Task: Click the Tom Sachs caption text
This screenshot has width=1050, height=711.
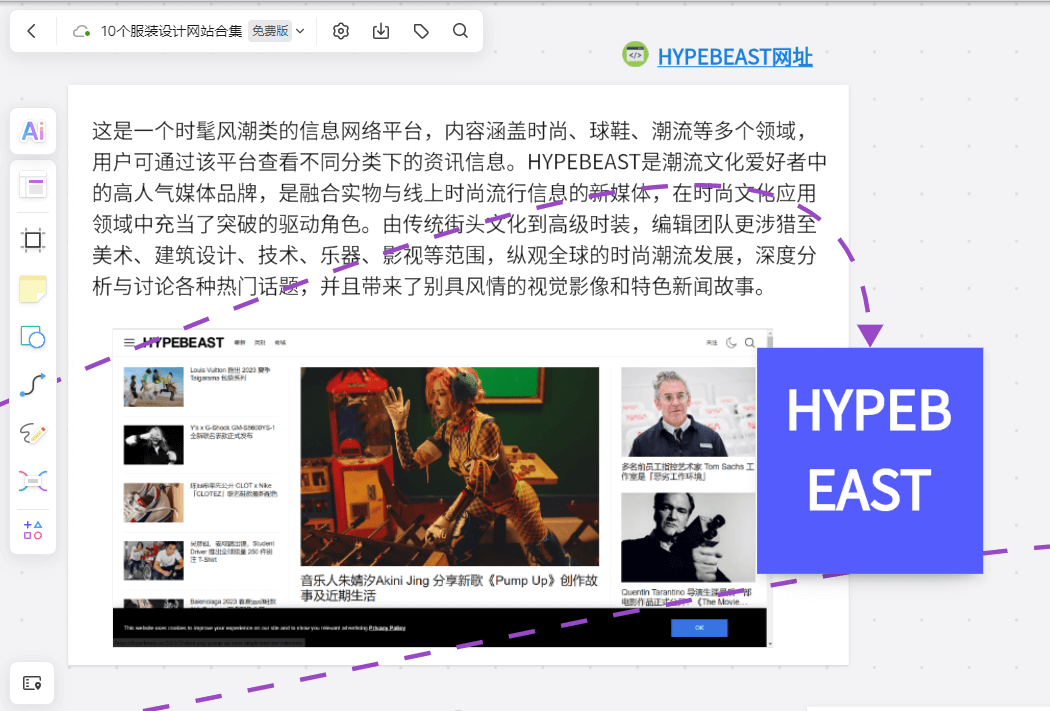Action: 688,471
